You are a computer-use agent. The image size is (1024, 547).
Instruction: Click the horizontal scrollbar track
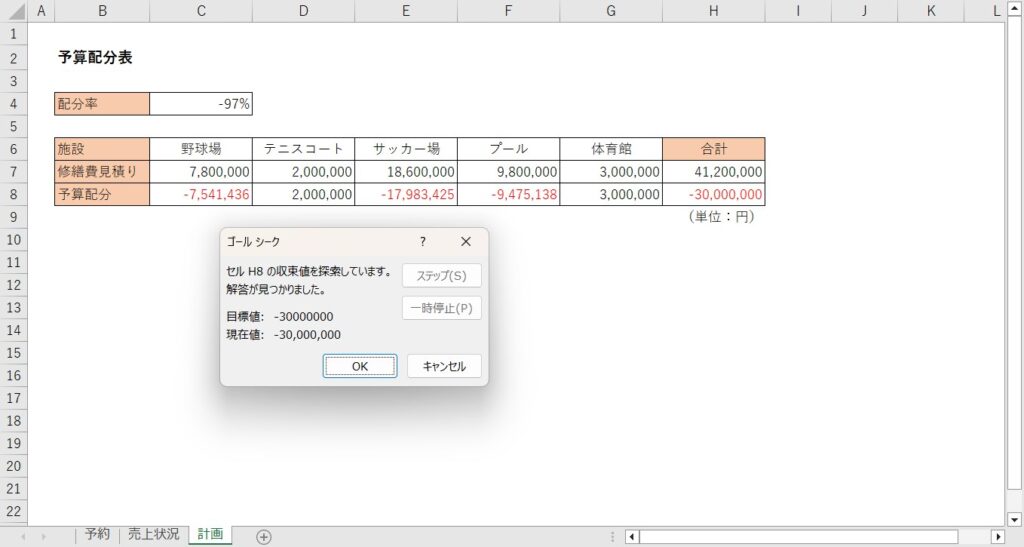point(800,537)
